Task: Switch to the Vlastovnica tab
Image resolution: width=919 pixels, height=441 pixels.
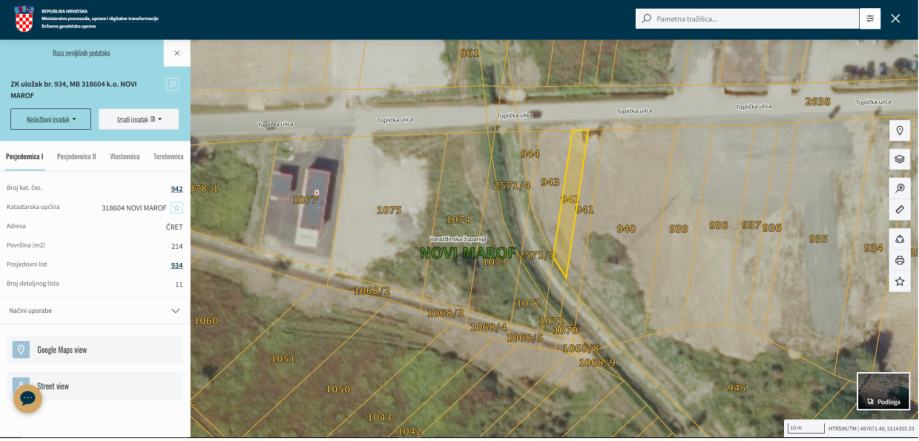Action: [125, 157]
